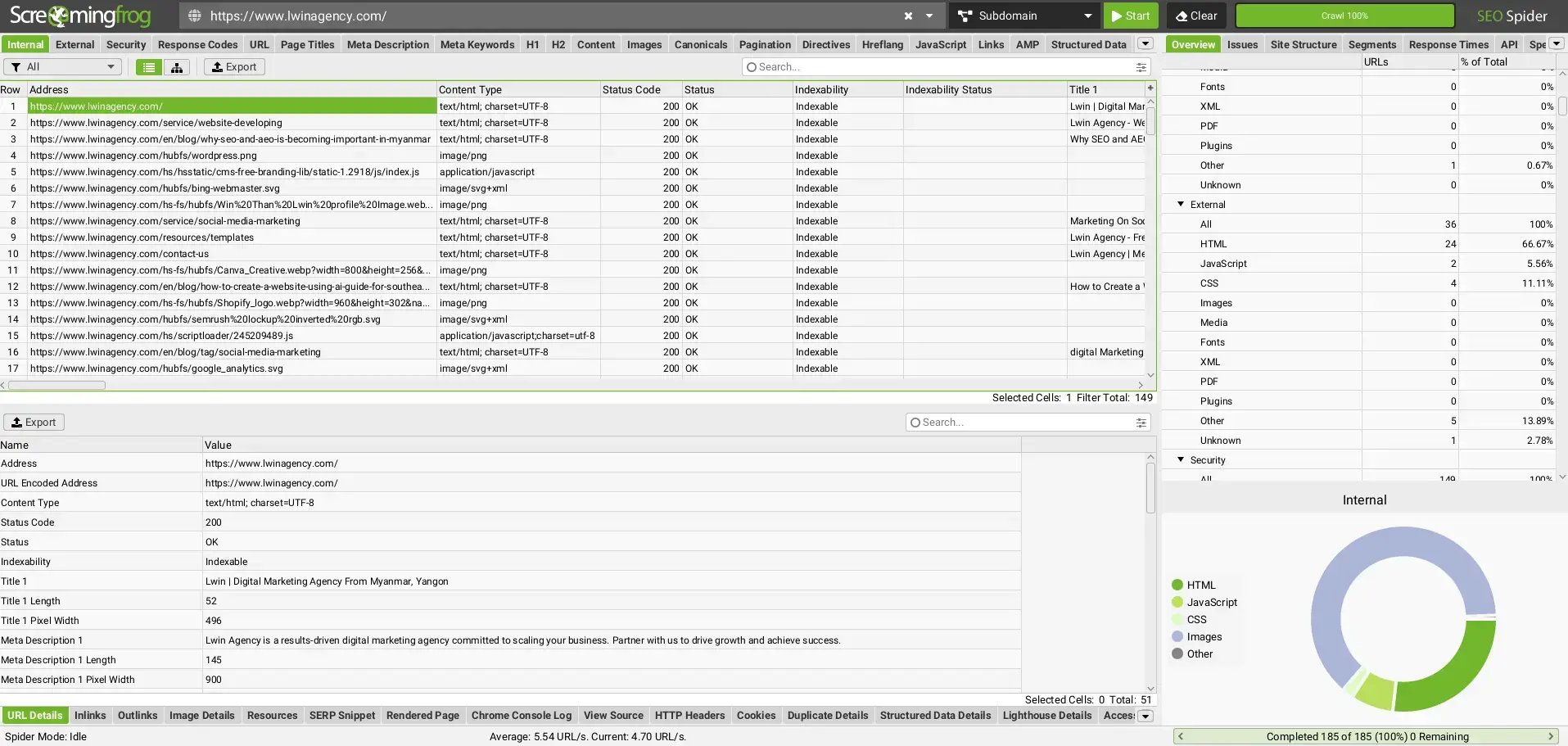
Task: Open the Response Codes tab
Action: point(197,44)
